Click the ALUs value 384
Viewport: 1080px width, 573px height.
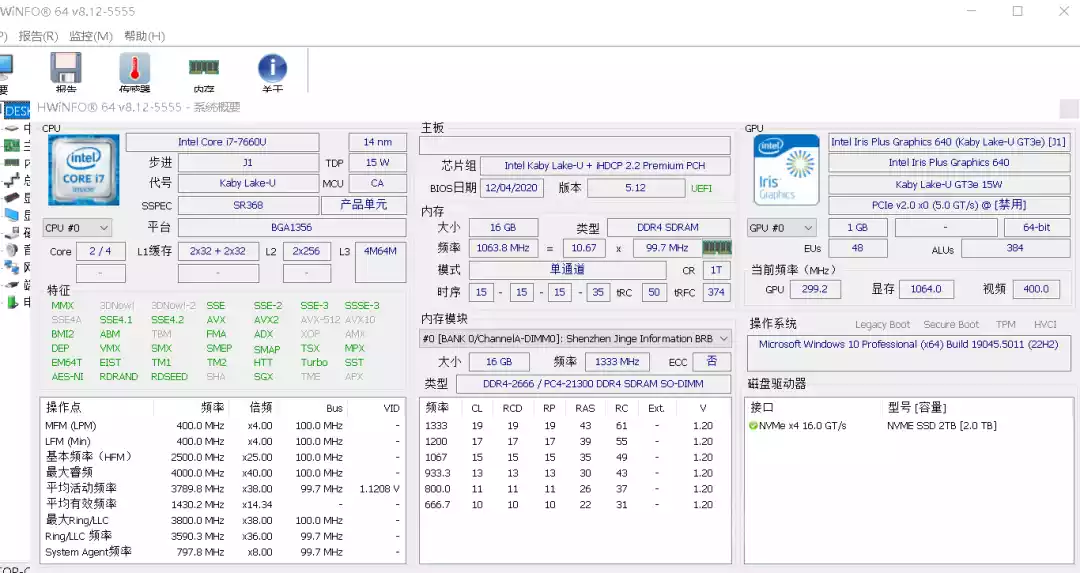1015,248
